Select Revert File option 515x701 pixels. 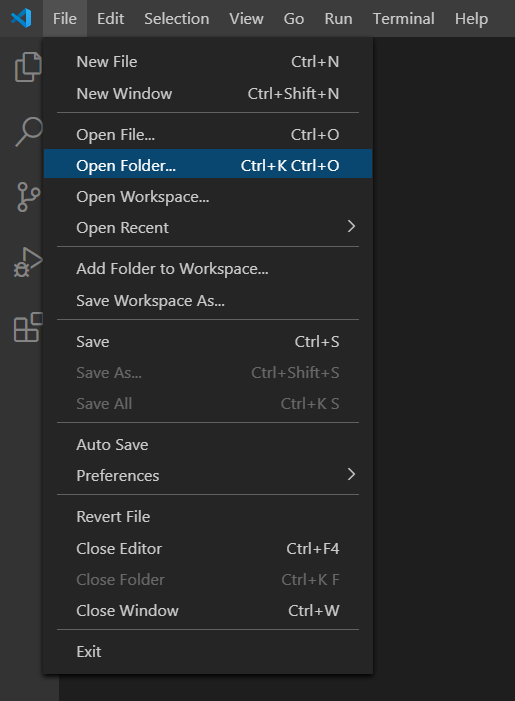point(208,517)
